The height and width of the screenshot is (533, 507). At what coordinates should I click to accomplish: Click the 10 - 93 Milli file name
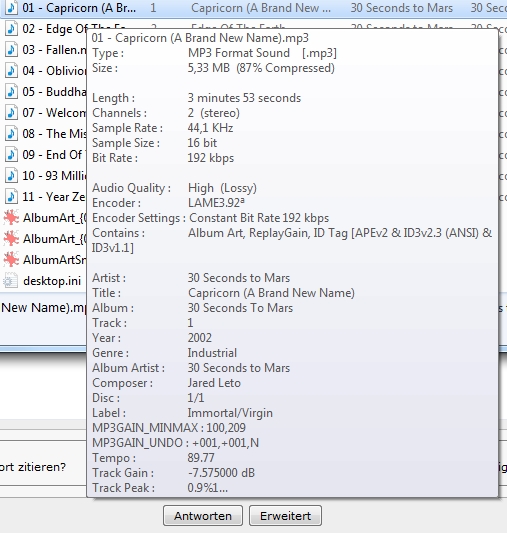(x=54, y=176)
